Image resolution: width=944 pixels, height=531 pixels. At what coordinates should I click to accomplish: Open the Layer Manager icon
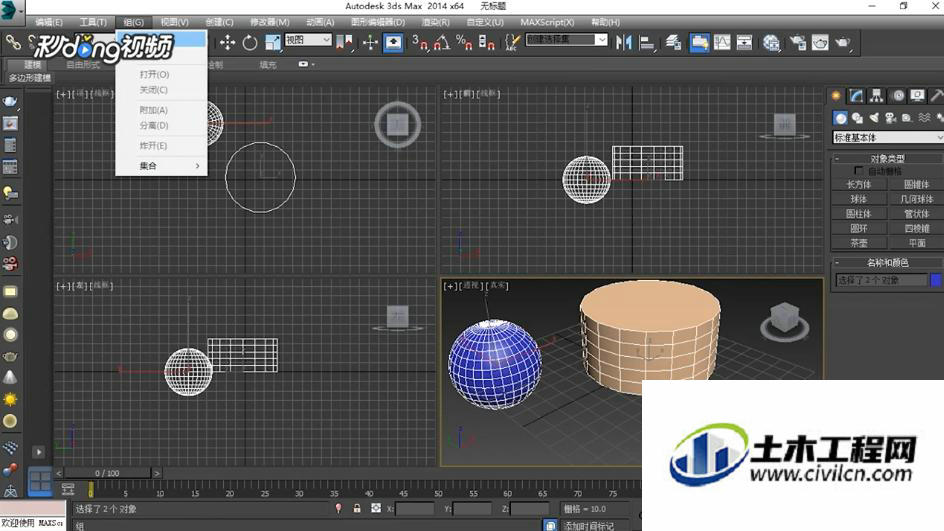(672, 42)
